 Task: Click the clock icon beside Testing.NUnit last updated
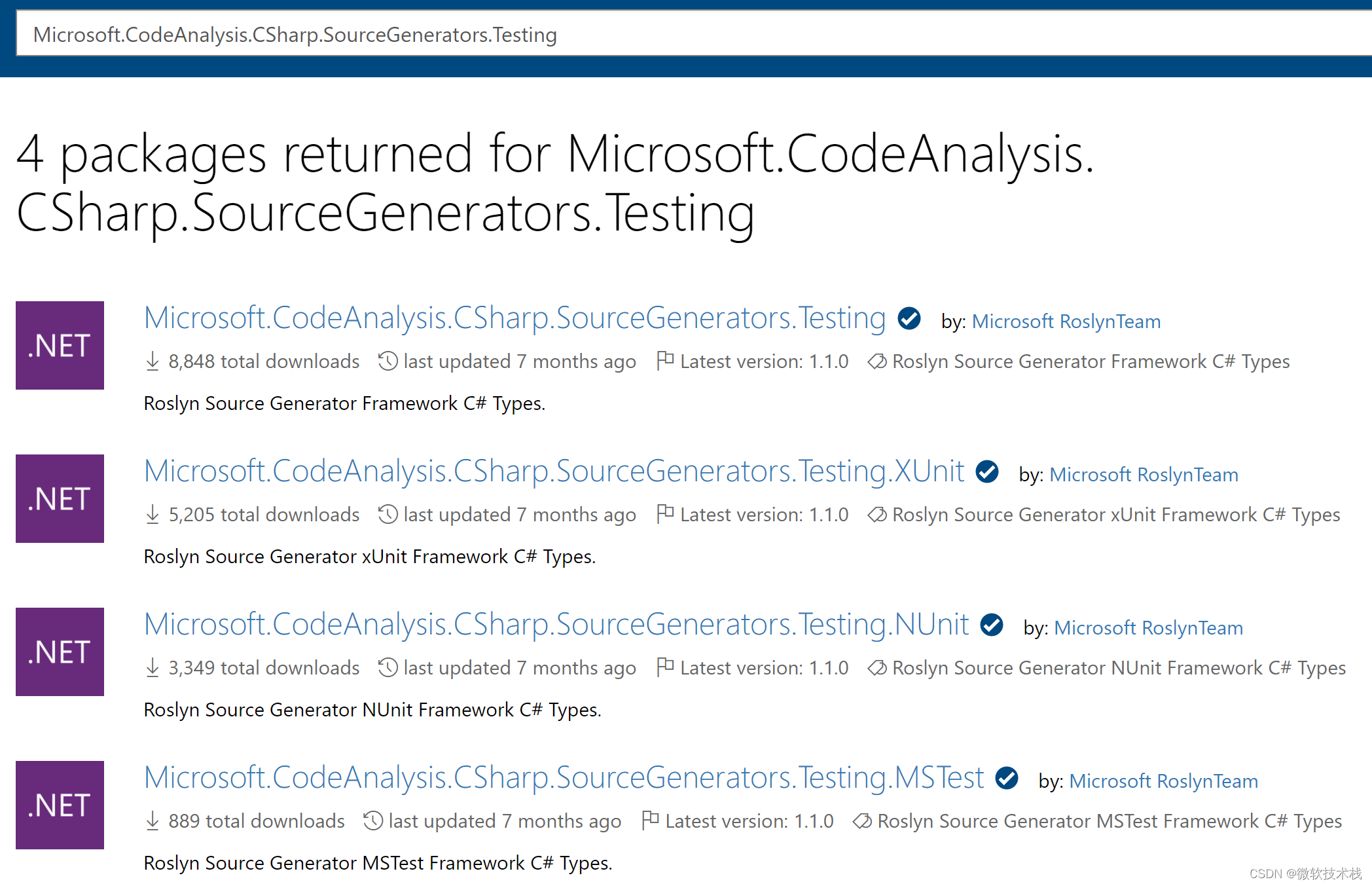point(387,667)
